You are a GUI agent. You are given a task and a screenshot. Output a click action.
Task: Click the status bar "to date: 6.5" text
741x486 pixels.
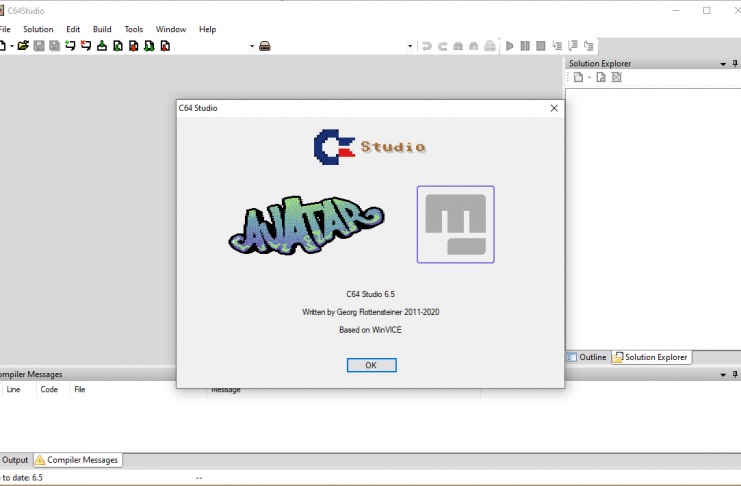pyautogui.click(x=22, y=477)
